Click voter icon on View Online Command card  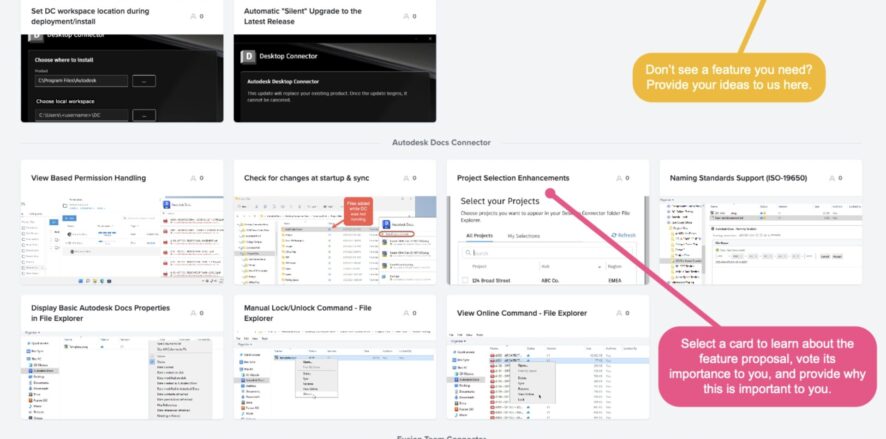619,313
